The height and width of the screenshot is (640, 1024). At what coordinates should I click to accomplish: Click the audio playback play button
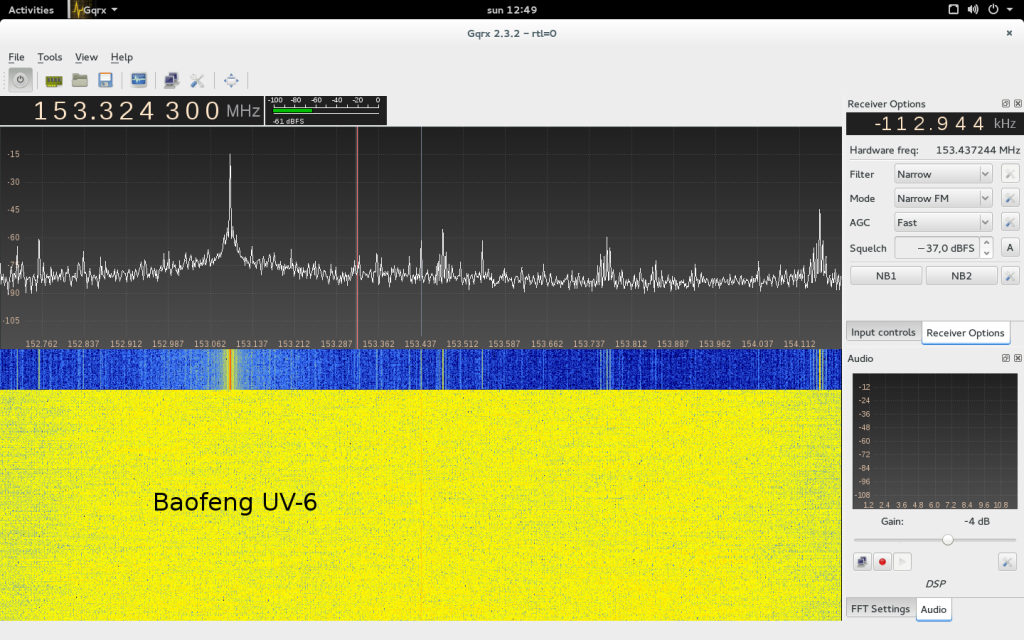tap(903, 562)
